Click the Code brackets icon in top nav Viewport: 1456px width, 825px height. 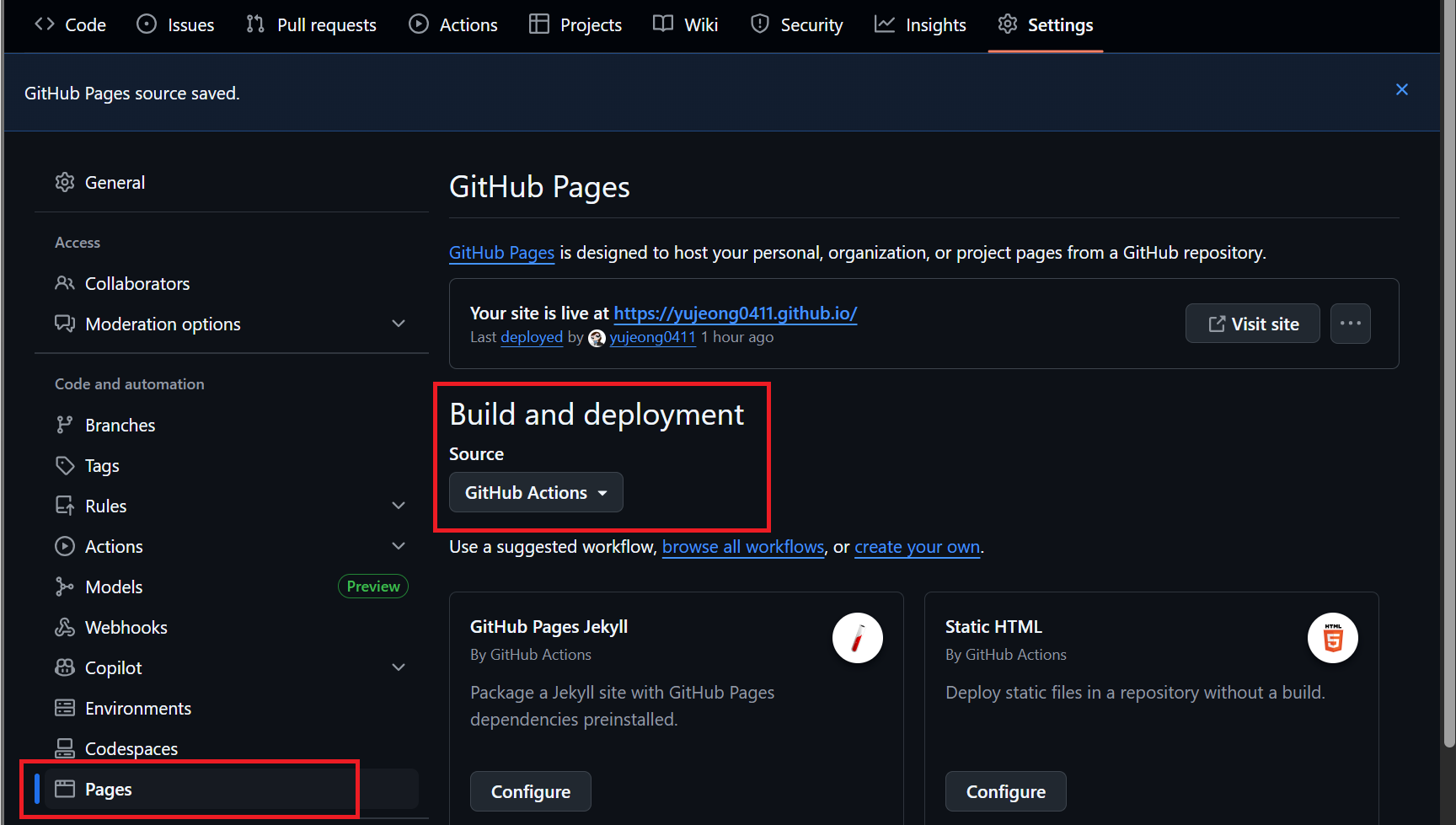pos(45,24)
